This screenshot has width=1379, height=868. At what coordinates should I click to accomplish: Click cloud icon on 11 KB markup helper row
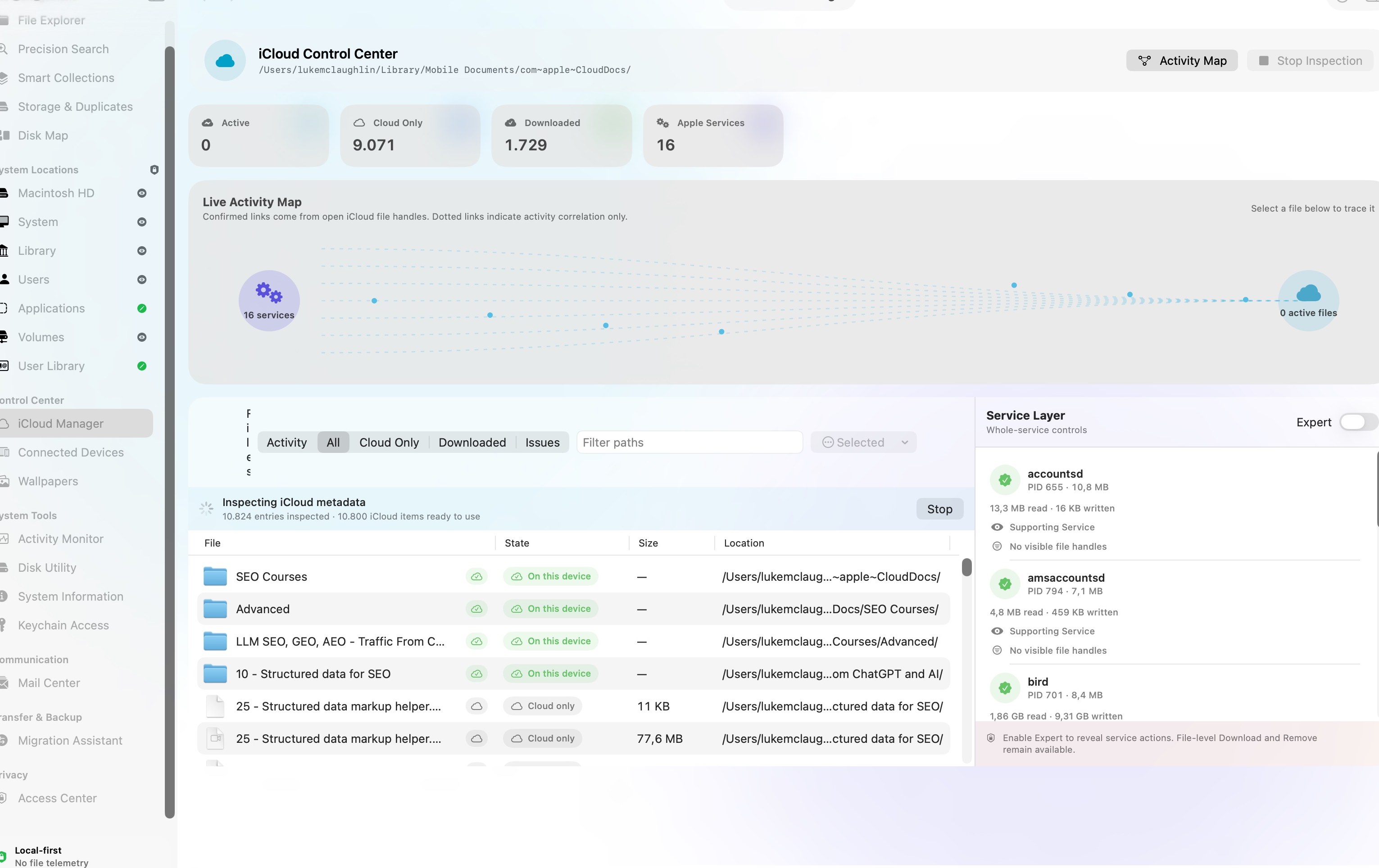(x=476, y=706)
